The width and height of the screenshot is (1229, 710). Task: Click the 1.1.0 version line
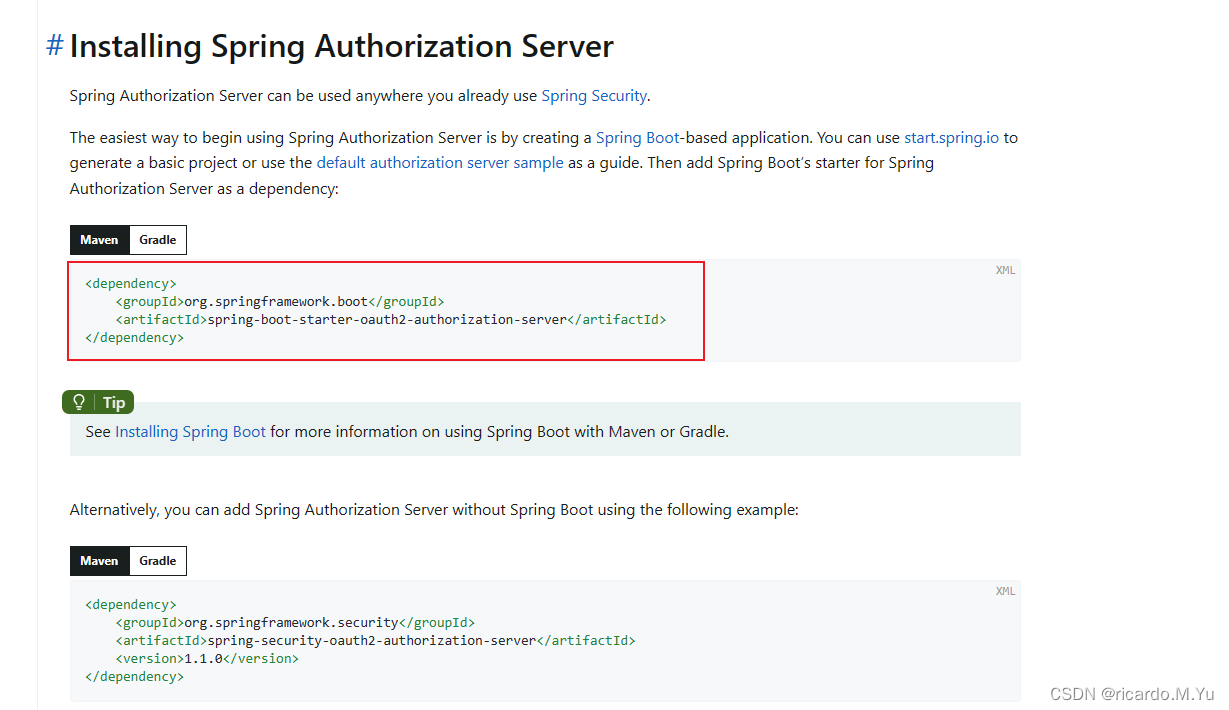207,659
